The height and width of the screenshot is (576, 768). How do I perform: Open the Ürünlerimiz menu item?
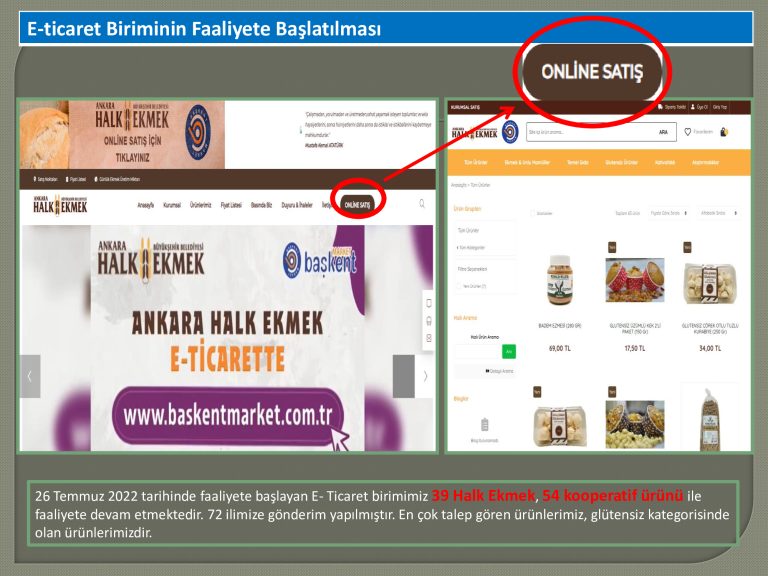200,205
